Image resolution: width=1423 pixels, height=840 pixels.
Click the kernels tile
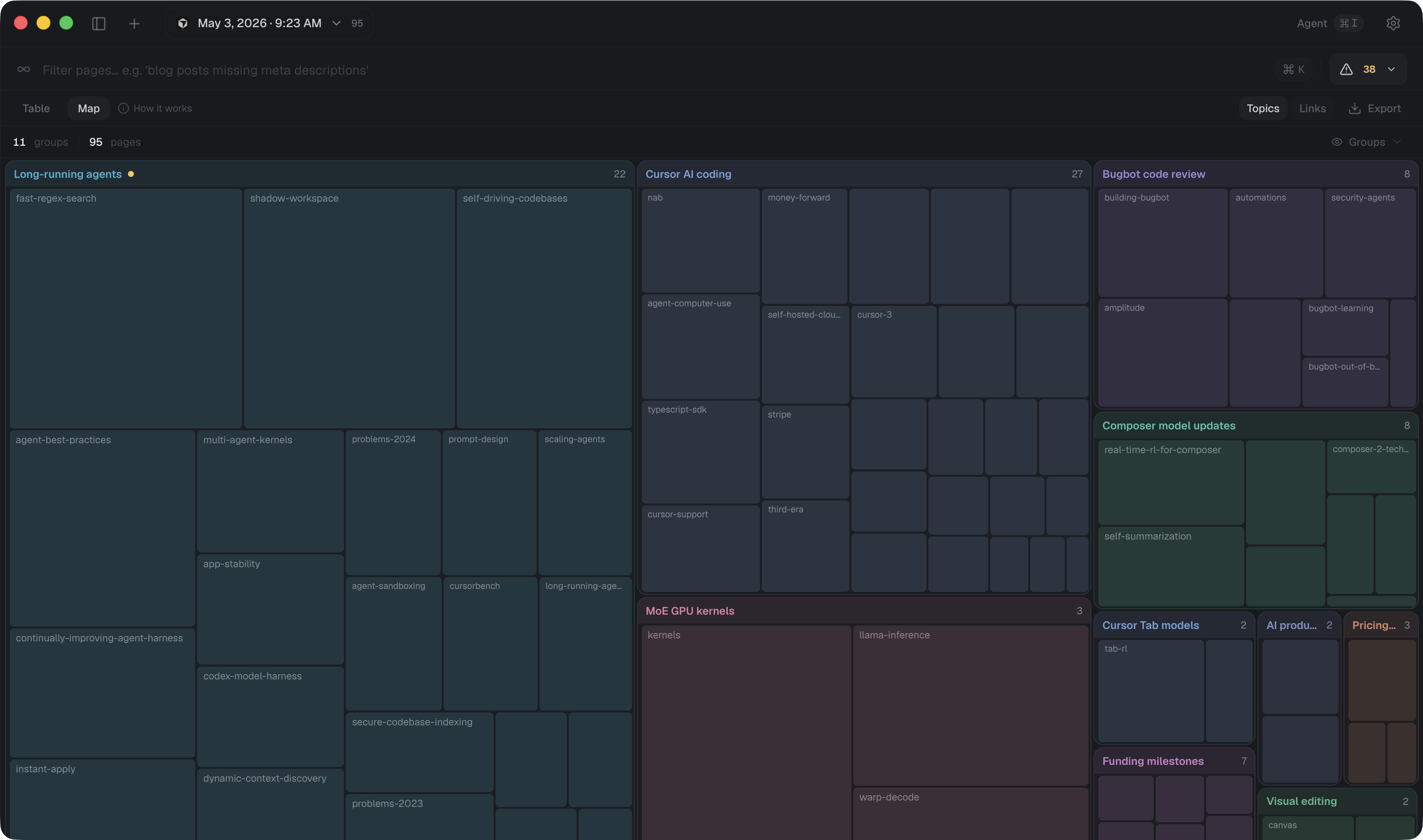click(x=746, y=732)
